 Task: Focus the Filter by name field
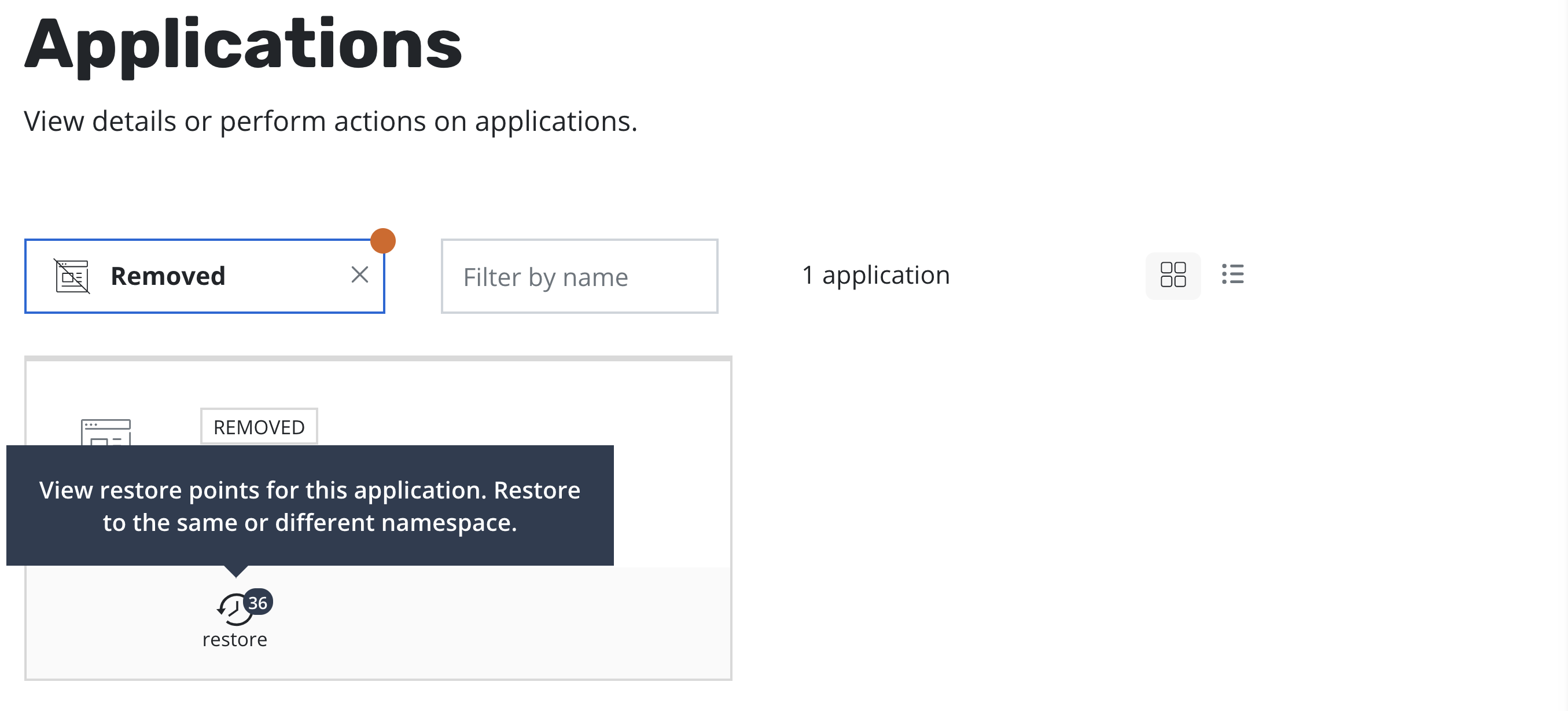(x=579, y=277)
